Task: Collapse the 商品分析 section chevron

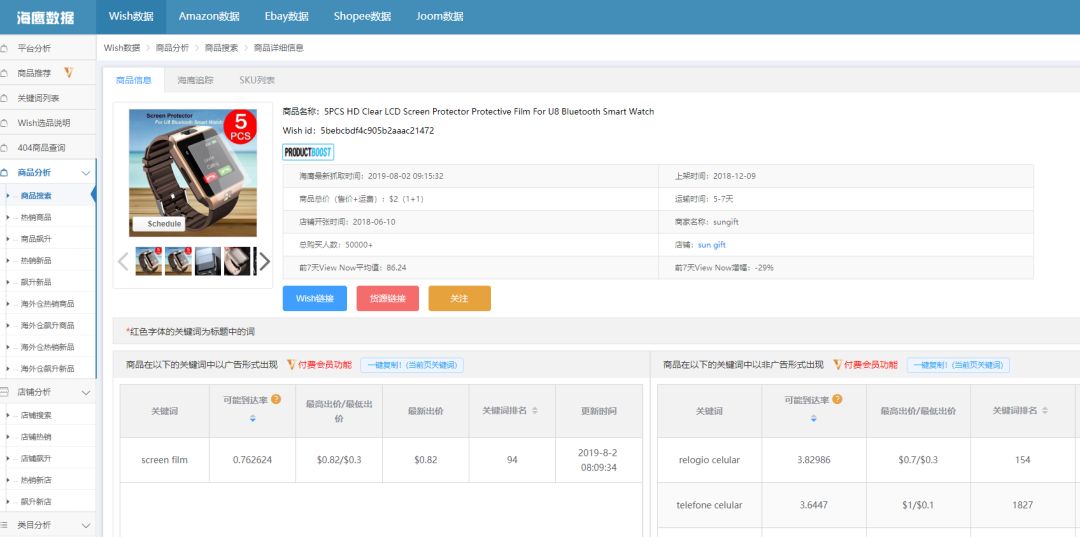Action: (x=86, y=173)
